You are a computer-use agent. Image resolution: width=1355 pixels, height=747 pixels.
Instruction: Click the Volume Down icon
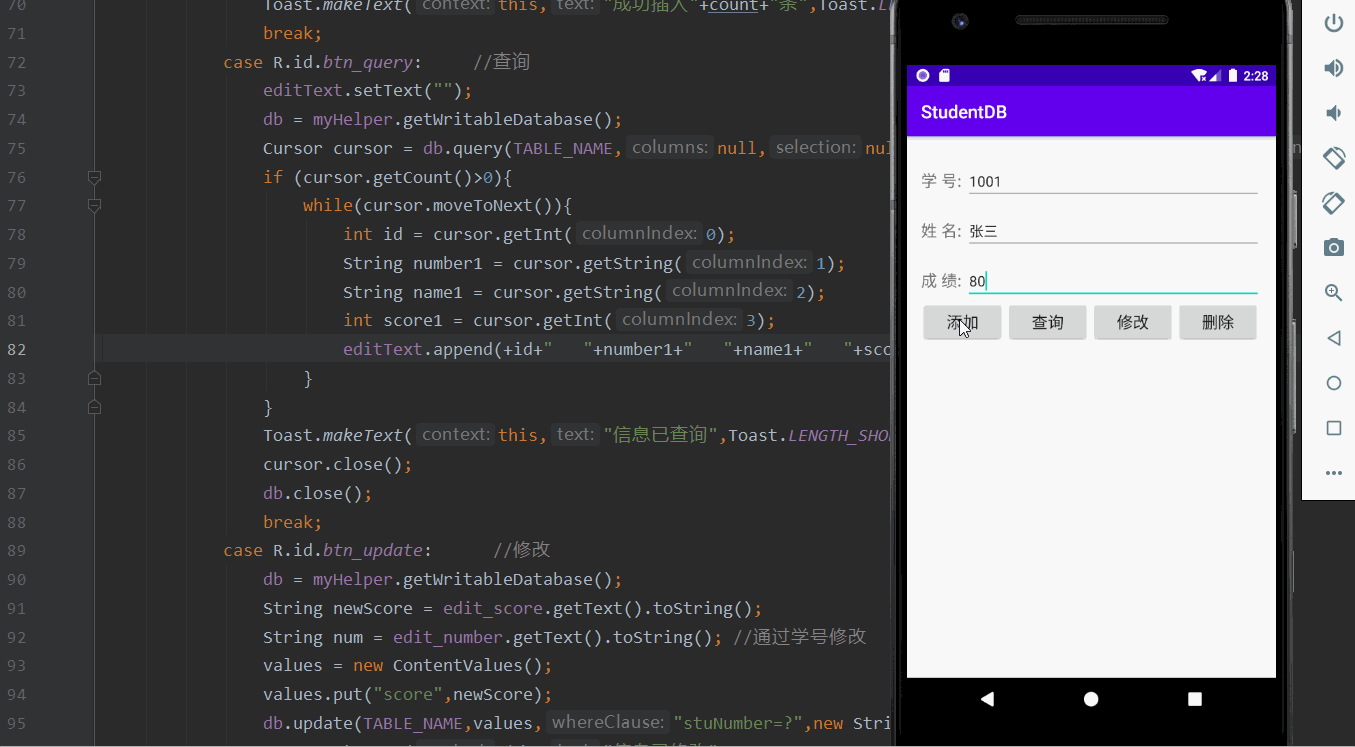click(1333, 112)
